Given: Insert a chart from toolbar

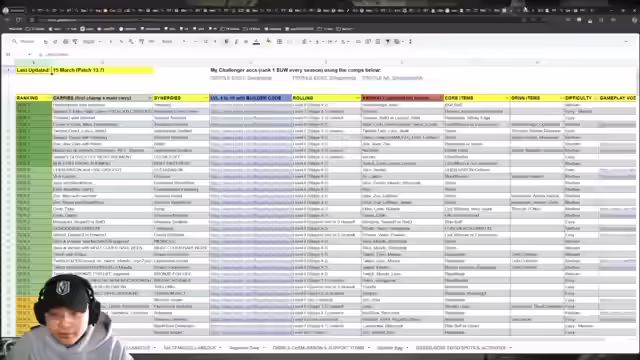Looking at the screenshot, I should pos(378,42).
